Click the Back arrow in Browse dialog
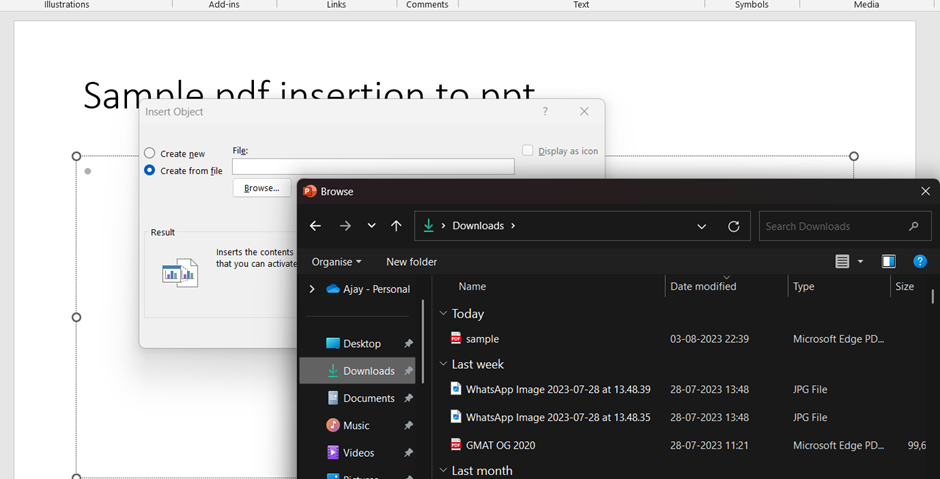This screenshot has height=479, width=940. pyautogui.click(x=315, y=226)
